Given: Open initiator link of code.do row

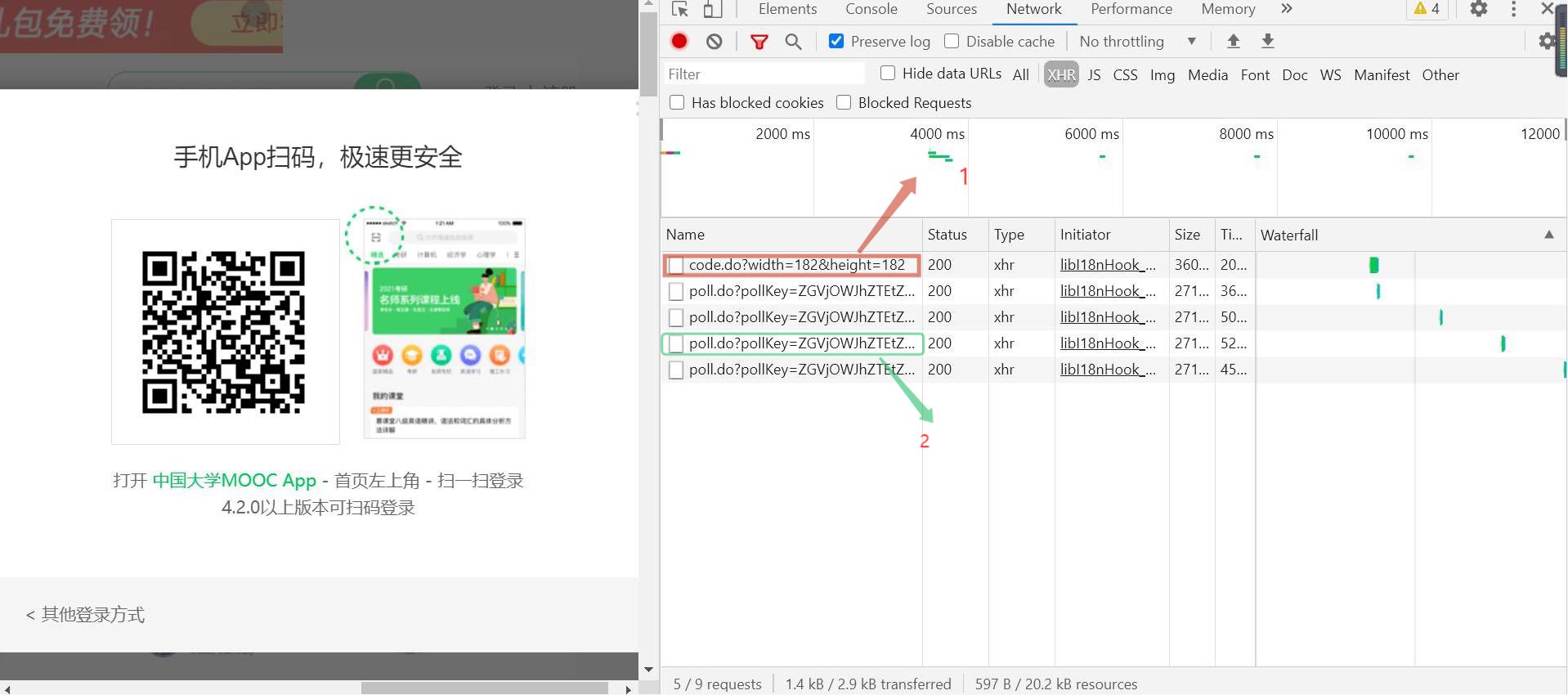Looking at the screenshot, I should click(x=1108, y=265).
